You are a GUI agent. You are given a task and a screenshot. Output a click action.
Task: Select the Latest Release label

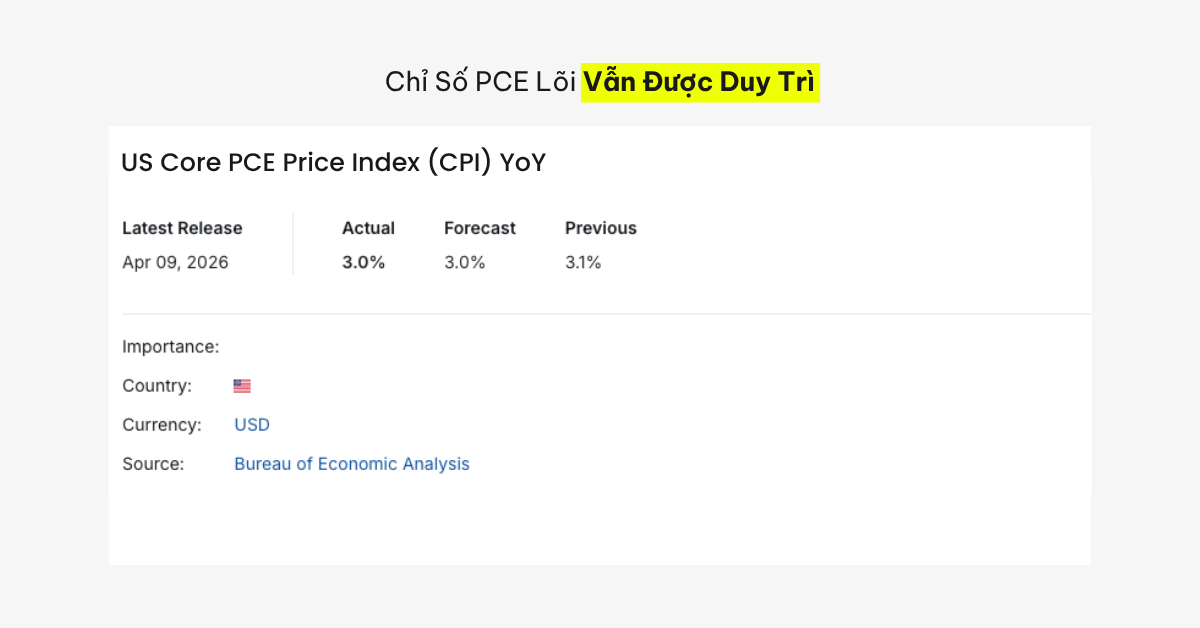182,228
